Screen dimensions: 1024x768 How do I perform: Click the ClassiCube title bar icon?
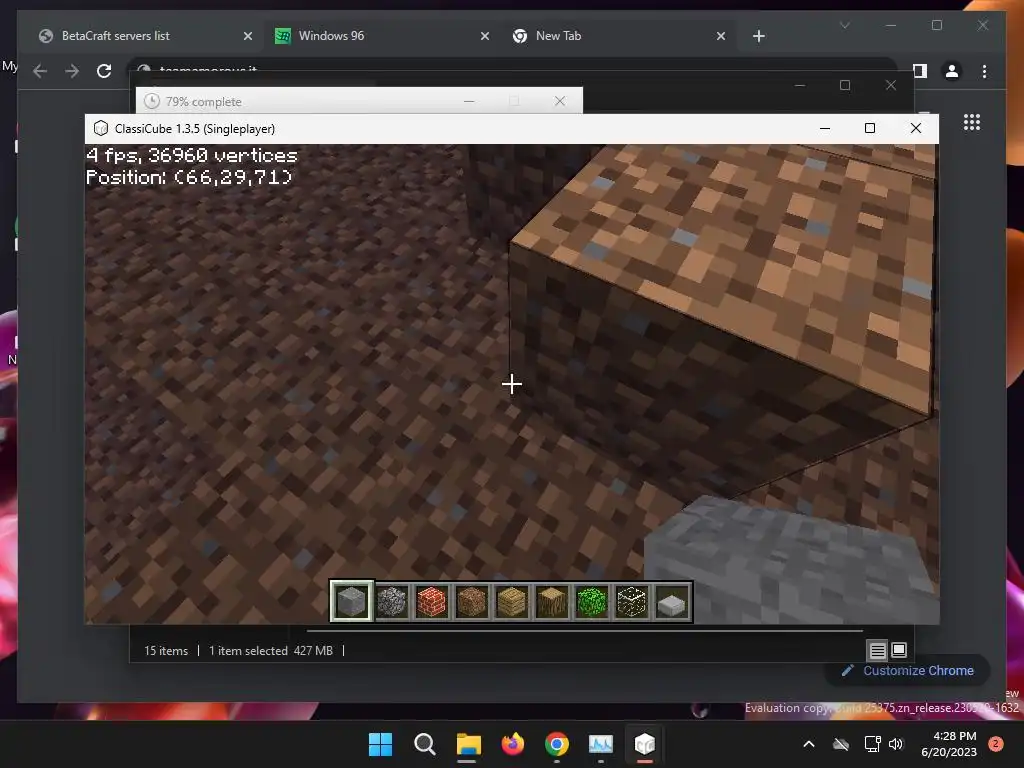pyautogui.click(x=101, y=129)
